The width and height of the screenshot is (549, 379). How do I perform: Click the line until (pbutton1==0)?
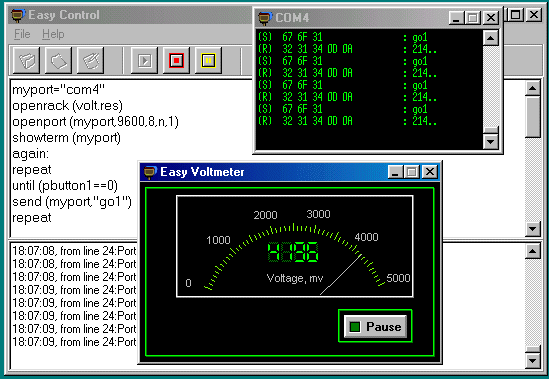click(65, 186)
